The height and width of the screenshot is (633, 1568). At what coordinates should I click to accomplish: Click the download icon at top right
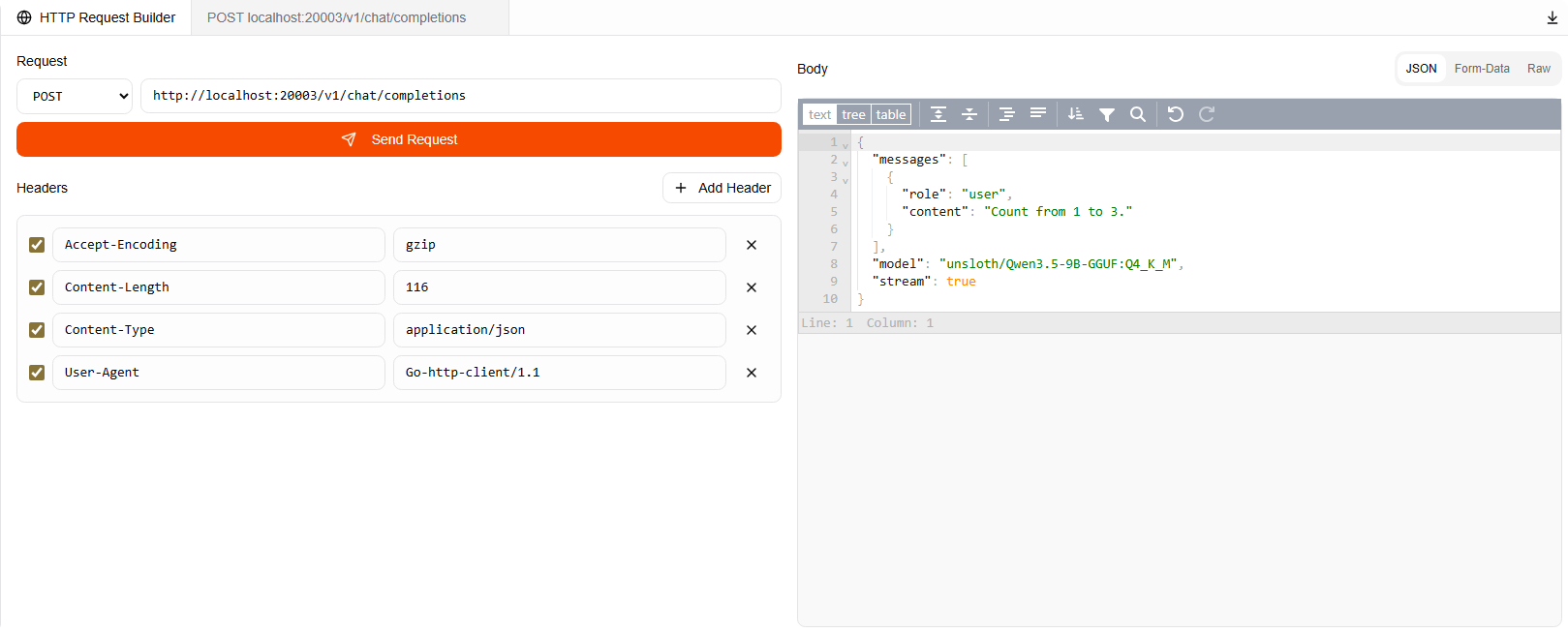pyautogui.click(x=1553, y=18)
